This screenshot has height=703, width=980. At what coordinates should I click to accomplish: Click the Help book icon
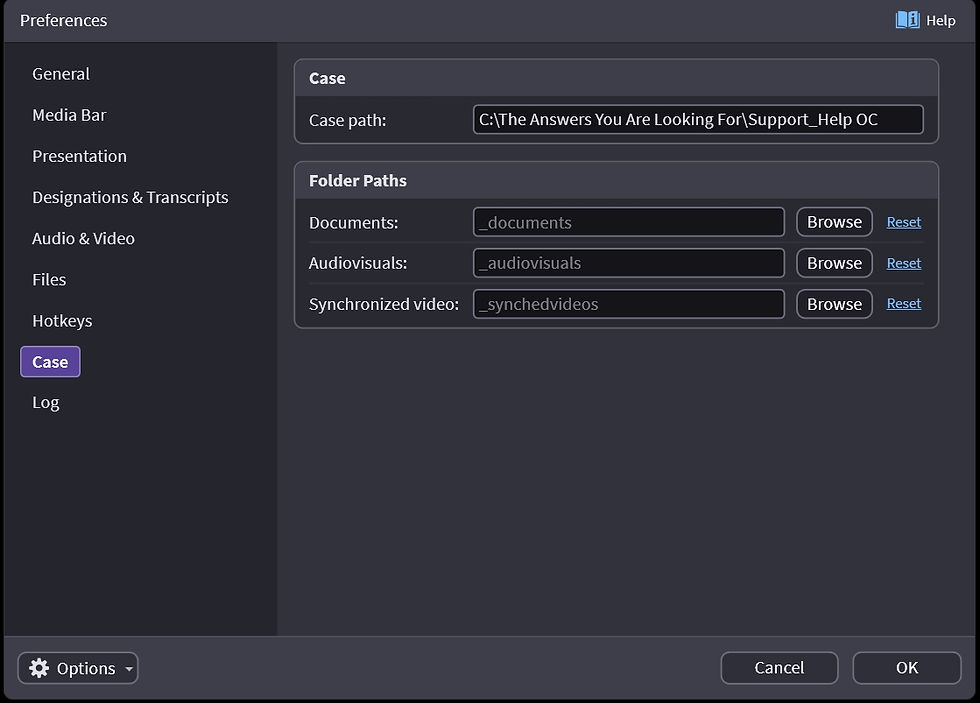click(909, 20)
